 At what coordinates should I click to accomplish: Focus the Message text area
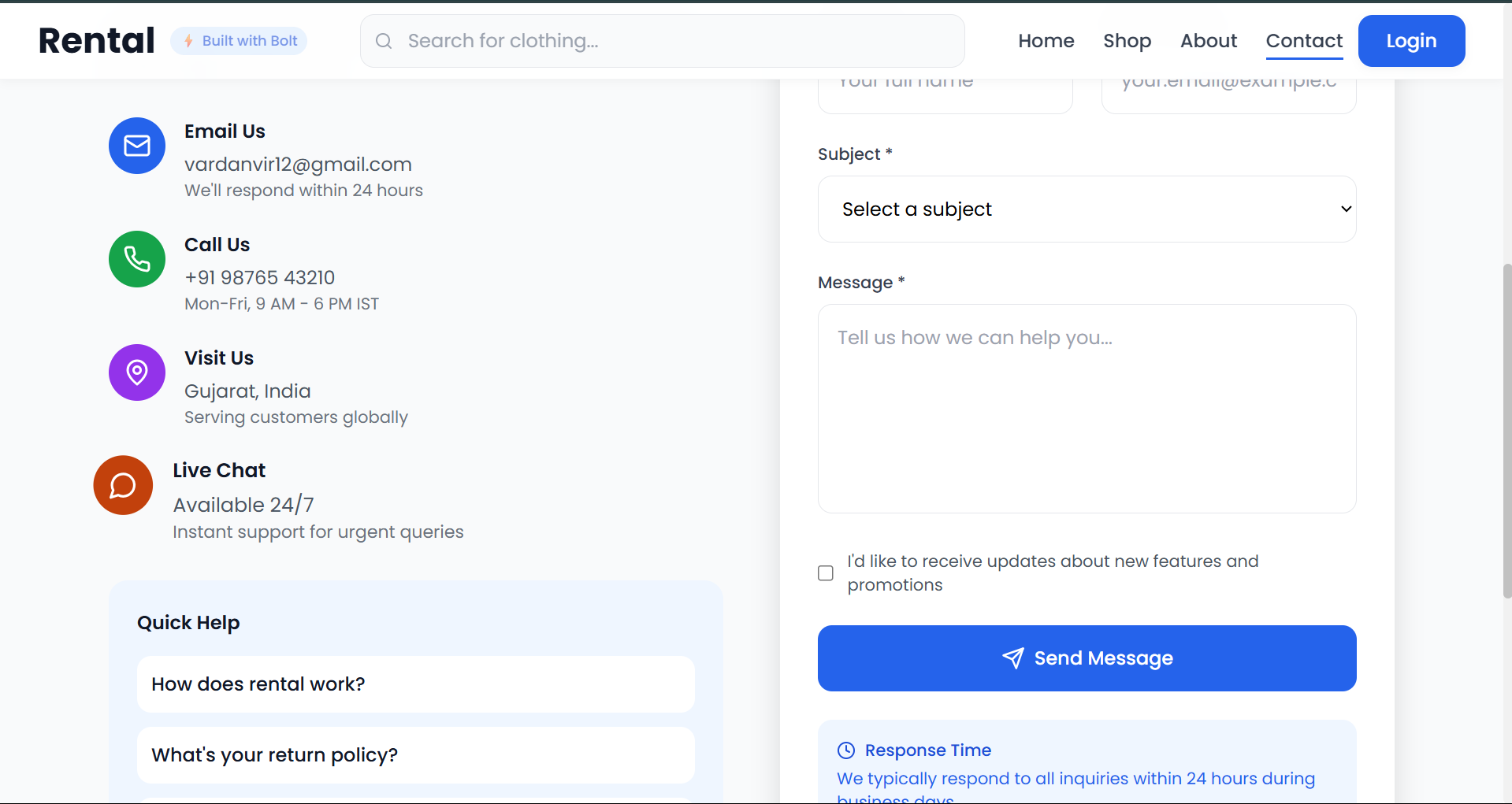(1087, 409)
